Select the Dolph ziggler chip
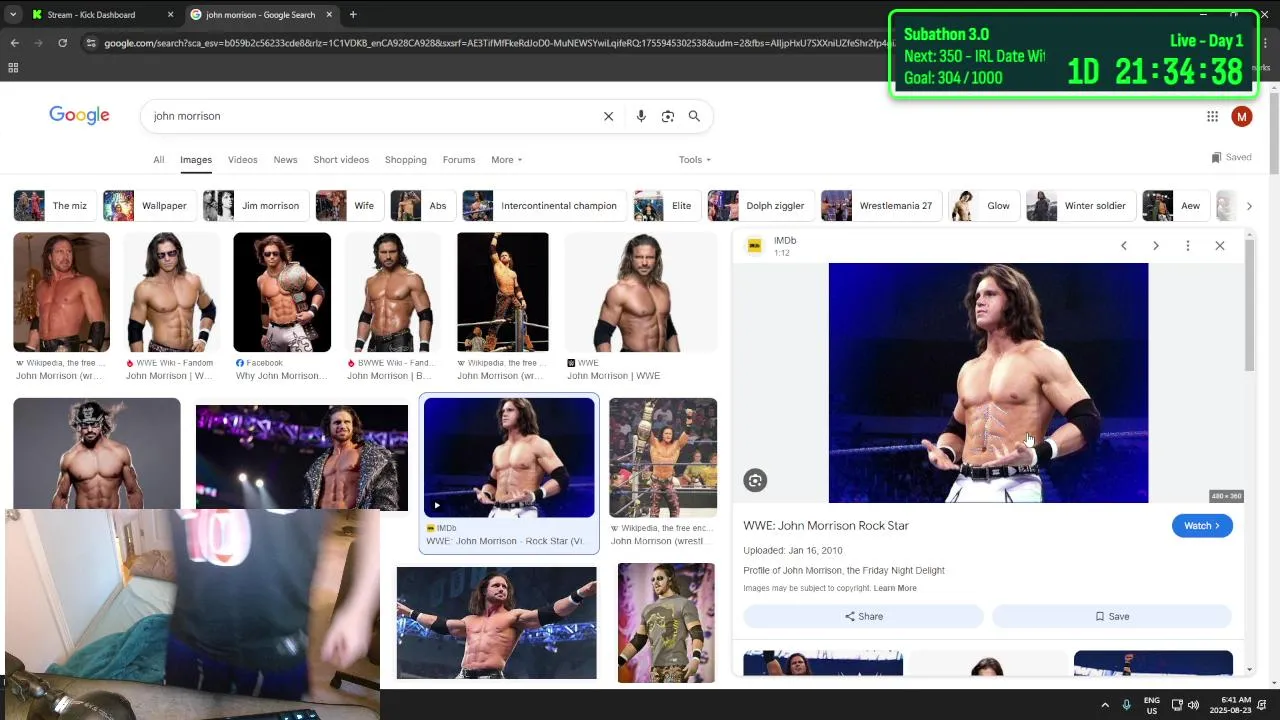This screenshot has width=1280, height=720. [760, 206]
